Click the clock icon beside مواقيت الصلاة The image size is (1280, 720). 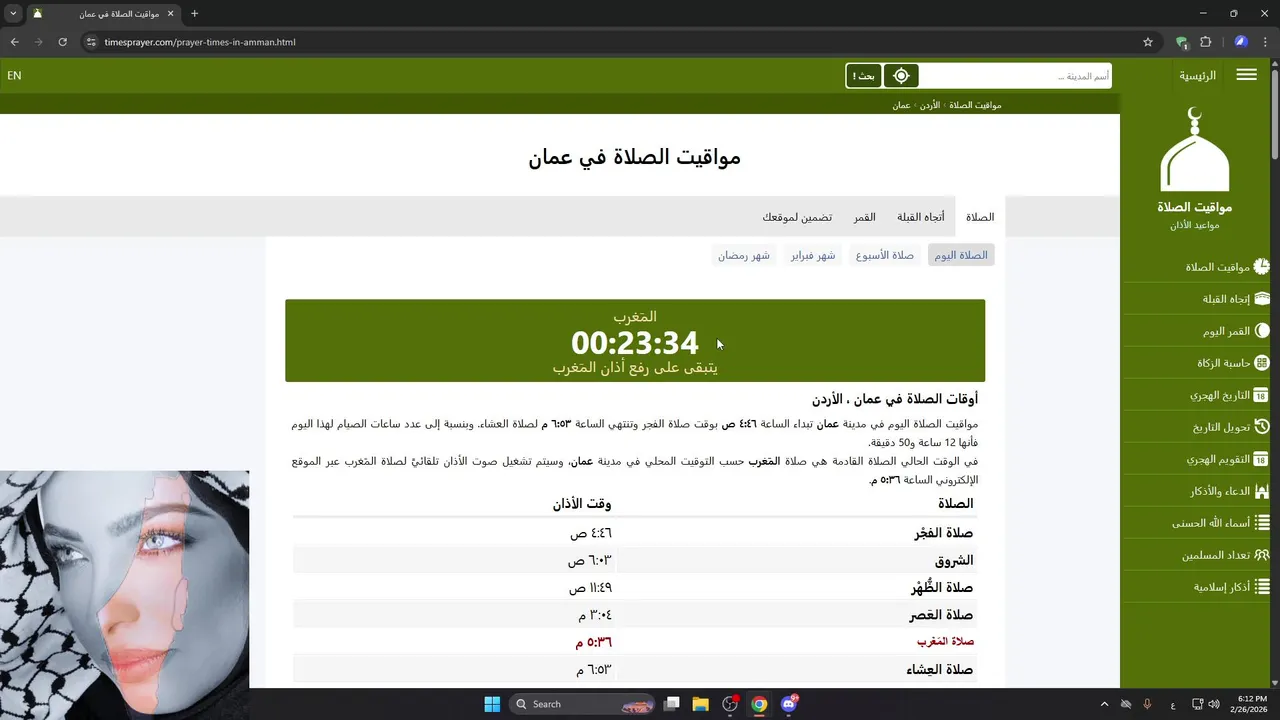pos(1262,267)
